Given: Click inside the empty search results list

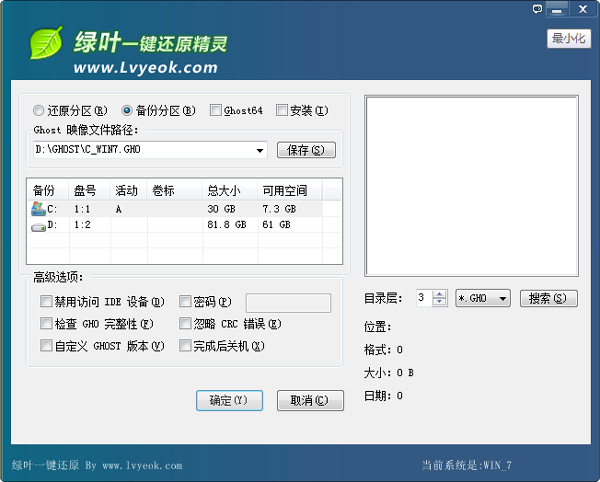Looking at the screenshot, I should click(x=471, y=186).
